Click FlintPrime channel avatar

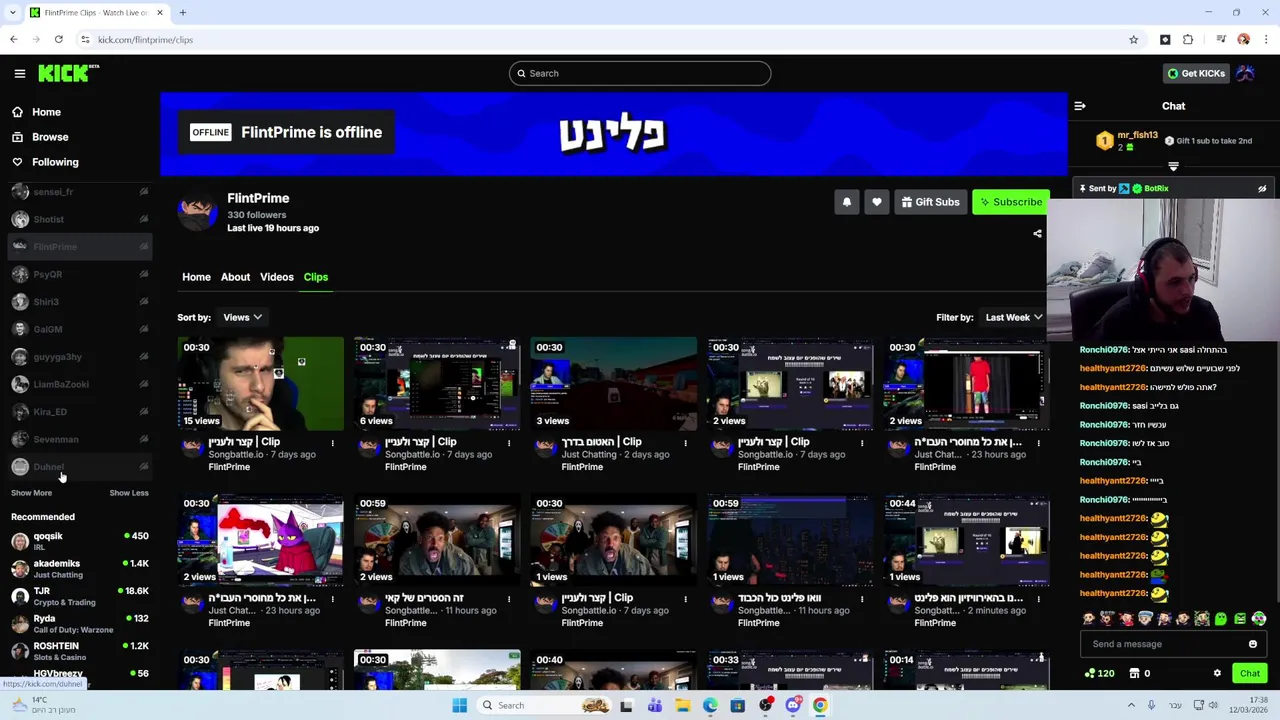pyautogui.click(x=197, y=212)
